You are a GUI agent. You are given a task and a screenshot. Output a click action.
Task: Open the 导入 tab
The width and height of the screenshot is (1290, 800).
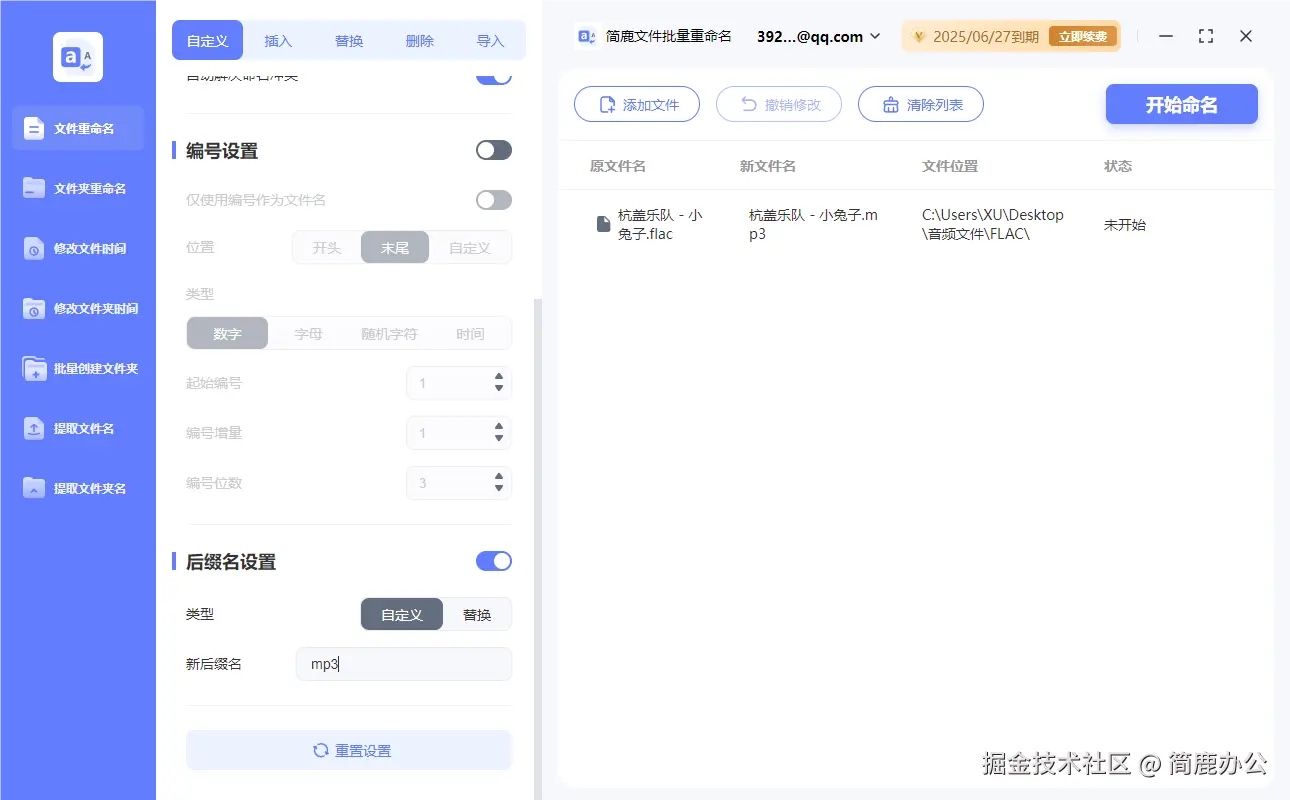[x=491, y=40]
